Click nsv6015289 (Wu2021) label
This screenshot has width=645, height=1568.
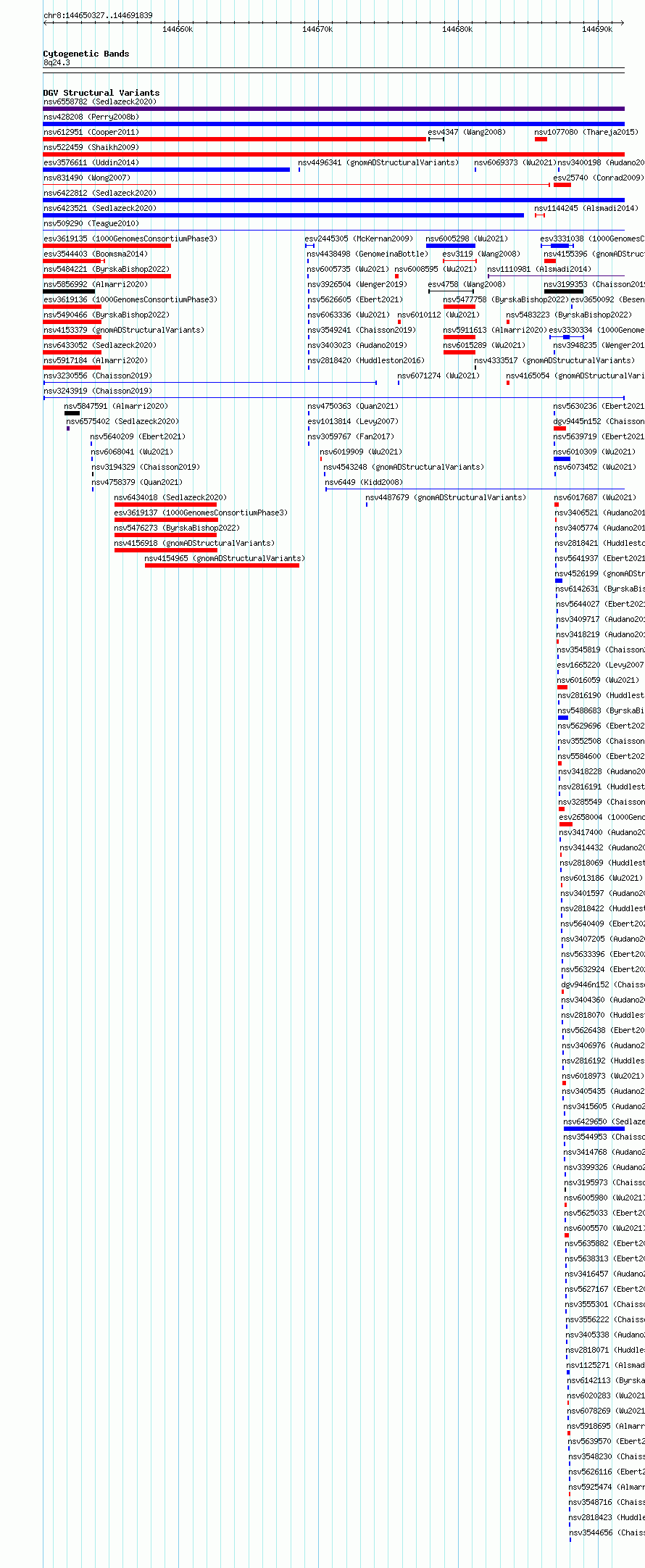pos(484,345)
